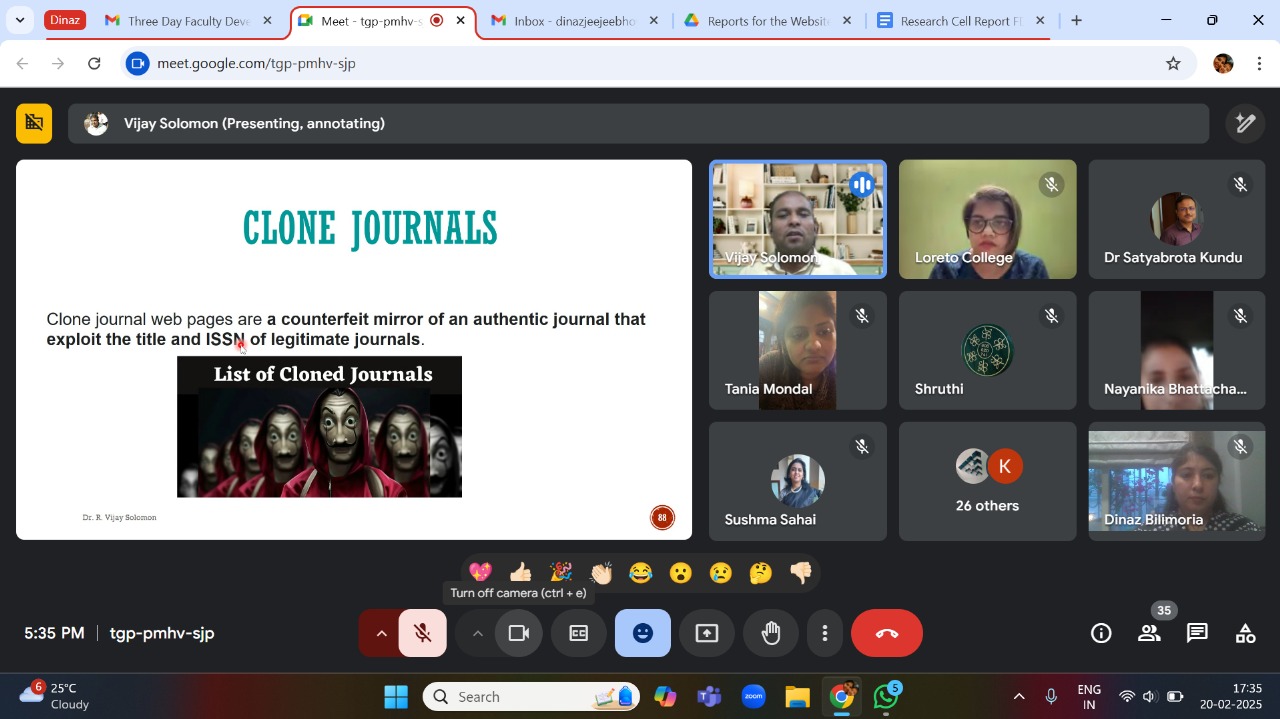Open the activities panel icon
The width and height of the screenshot is (1280, 719).
(x=1245, y=633)
